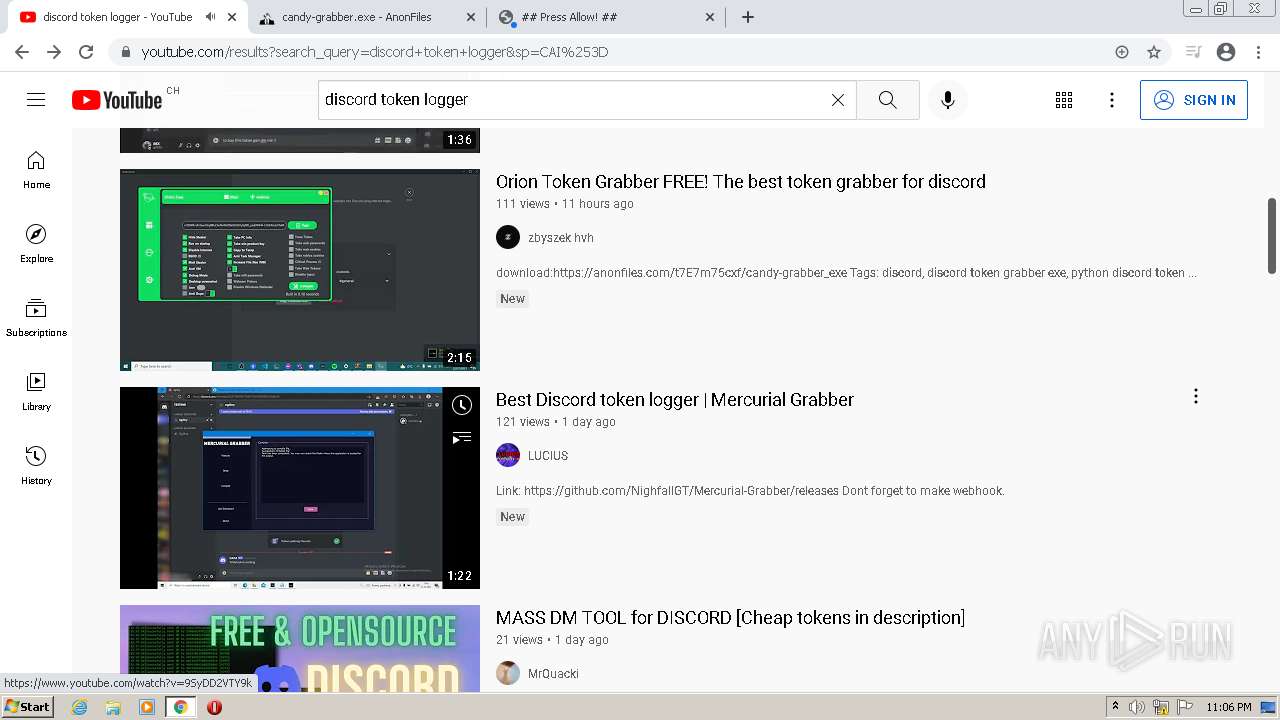Start voice search with microphone
Screen dimensions: 1280x720
(948, 100)
